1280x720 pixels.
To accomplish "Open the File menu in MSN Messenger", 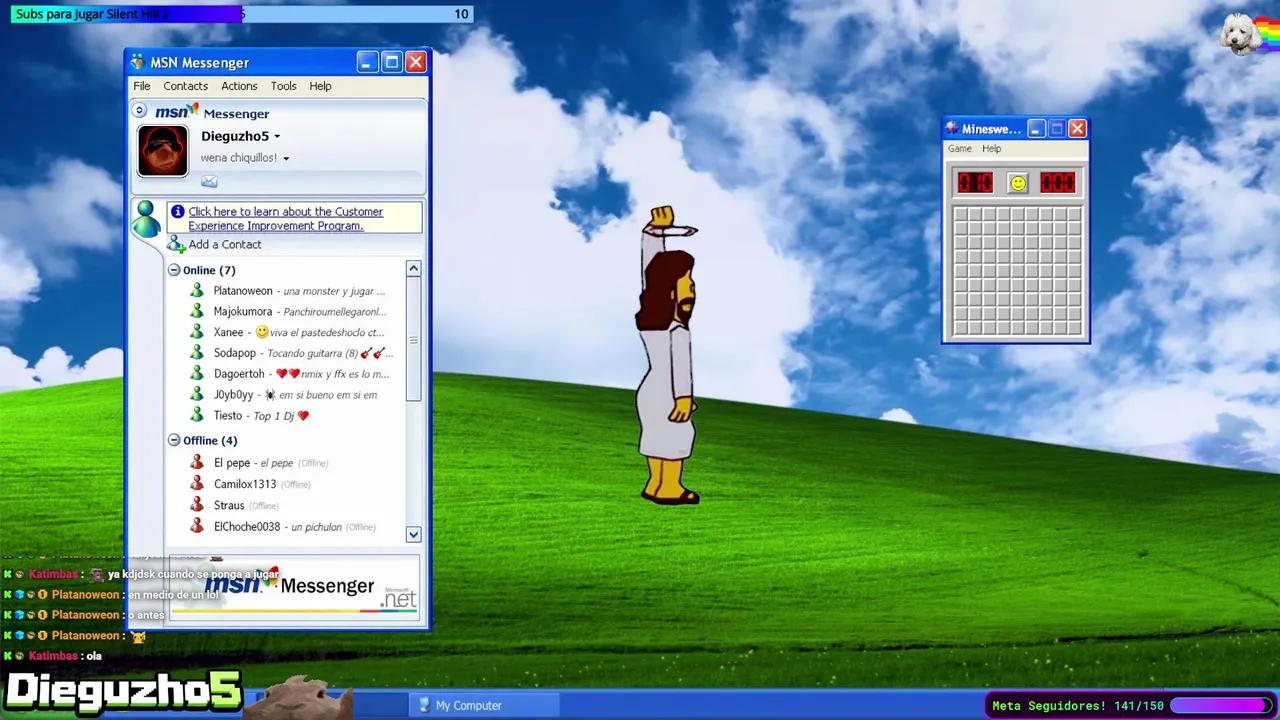I will click(x=142, y=86).
